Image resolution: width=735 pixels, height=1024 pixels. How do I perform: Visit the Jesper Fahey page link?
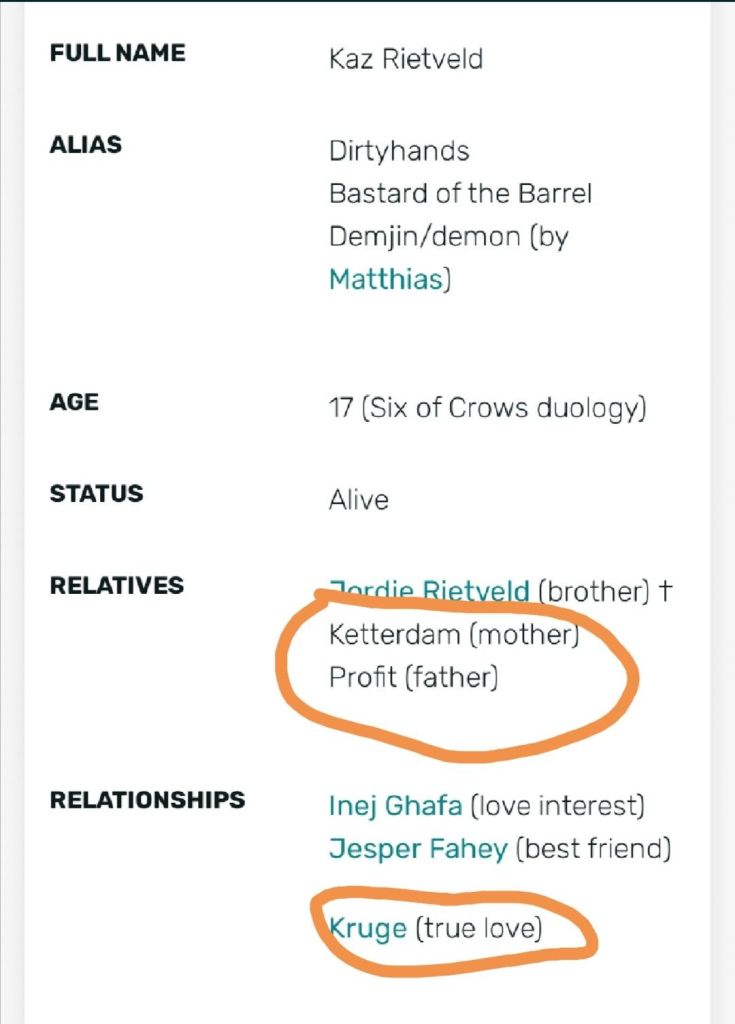[417, 849]
